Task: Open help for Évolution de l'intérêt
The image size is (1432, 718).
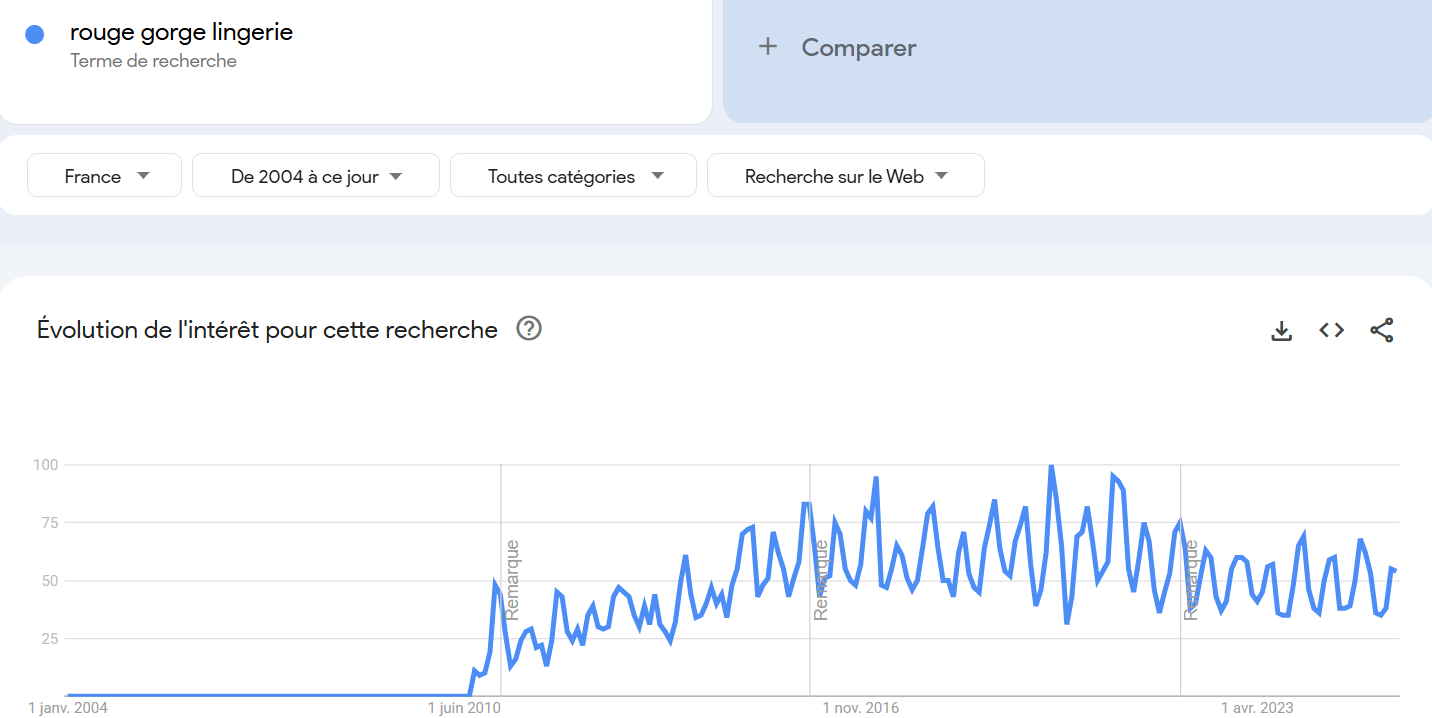Action: (529, 329)
